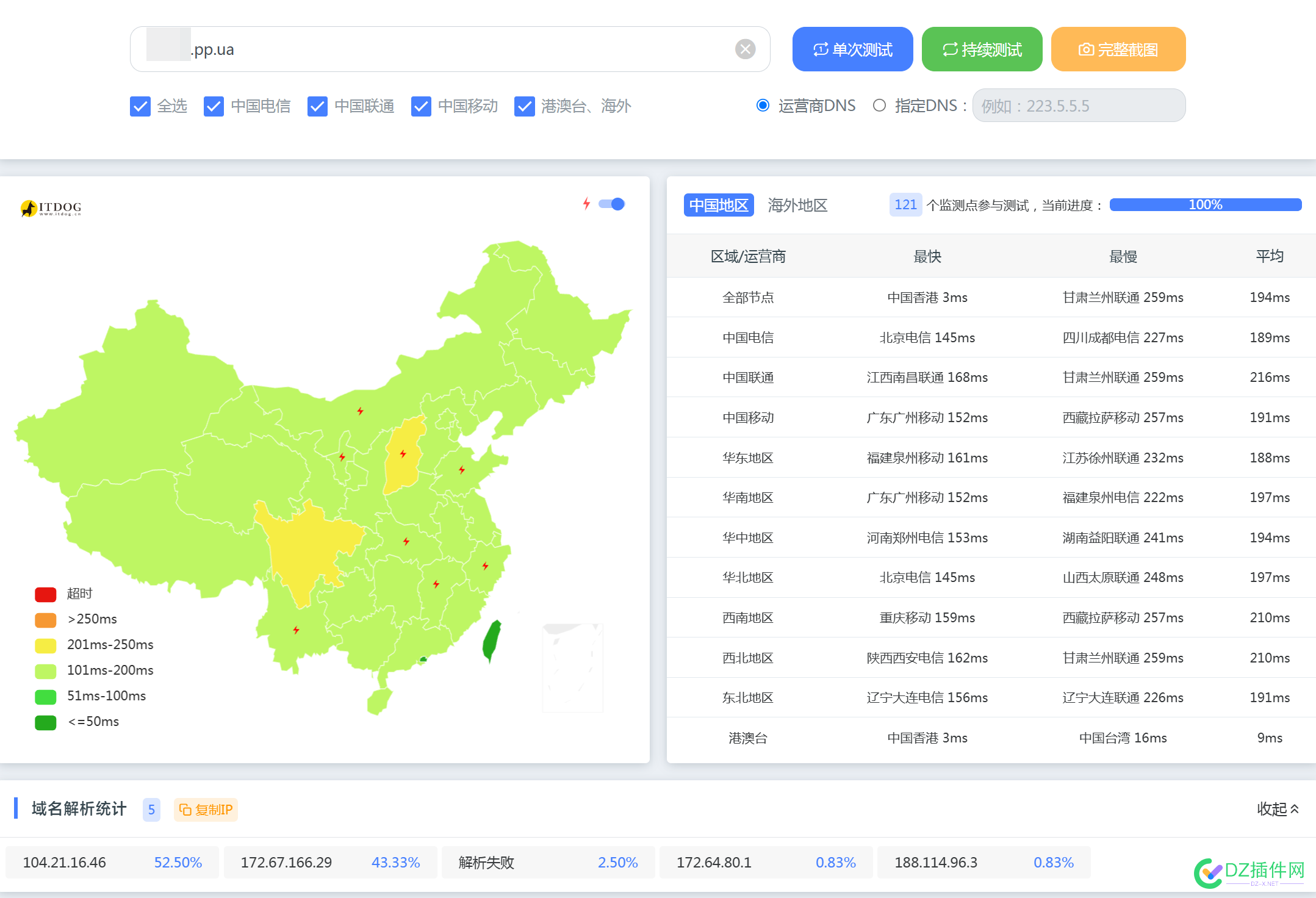This screenshot has width=1316, height=898.
Task: Start the 持续测试 continuous test
Action: 982,49
